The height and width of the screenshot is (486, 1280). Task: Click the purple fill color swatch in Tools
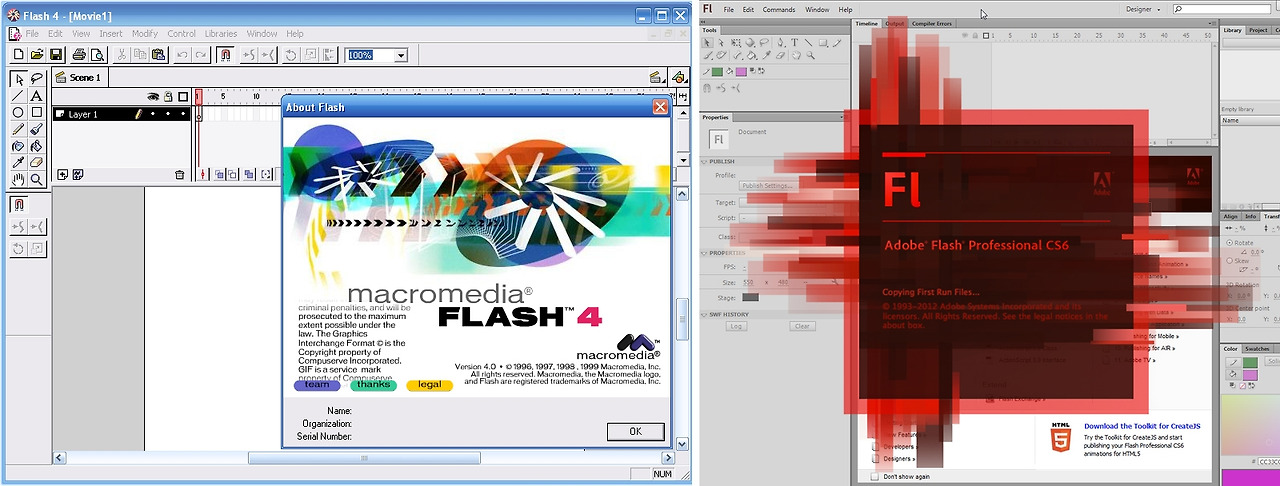coord(740,72)
